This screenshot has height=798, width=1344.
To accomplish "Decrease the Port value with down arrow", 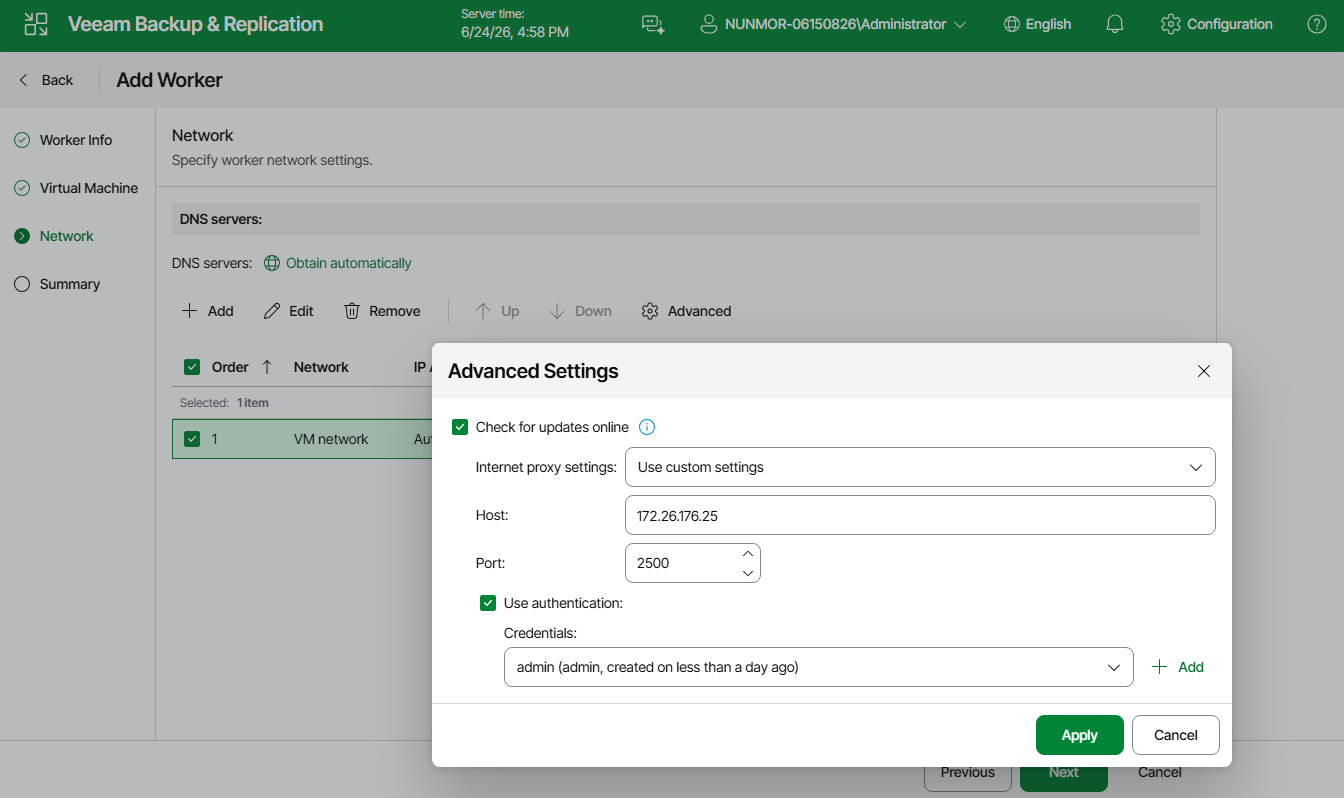I will click(x=747, y=573).
